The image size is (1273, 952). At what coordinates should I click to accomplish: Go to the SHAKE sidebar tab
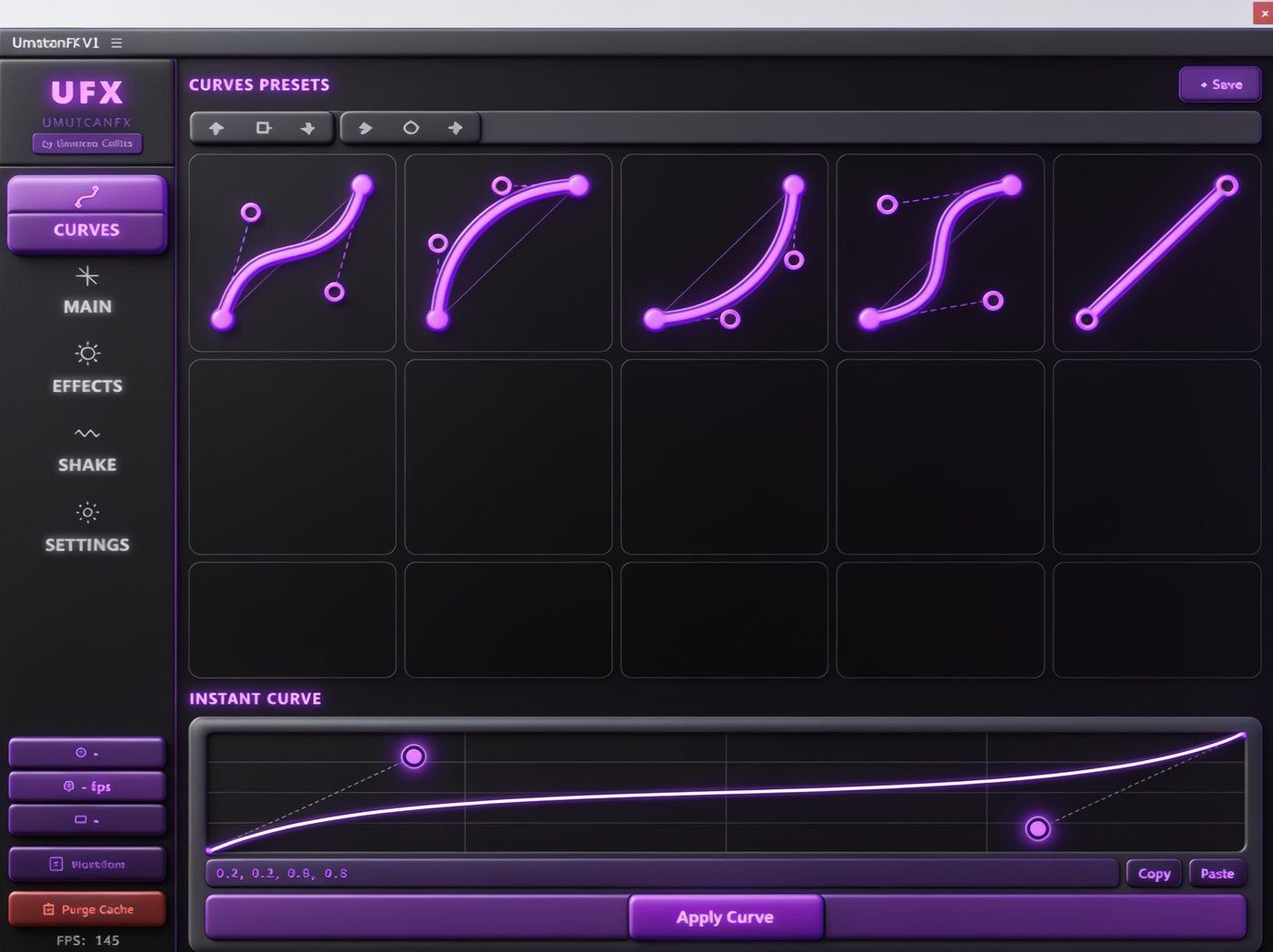click(x=87, y=450)
